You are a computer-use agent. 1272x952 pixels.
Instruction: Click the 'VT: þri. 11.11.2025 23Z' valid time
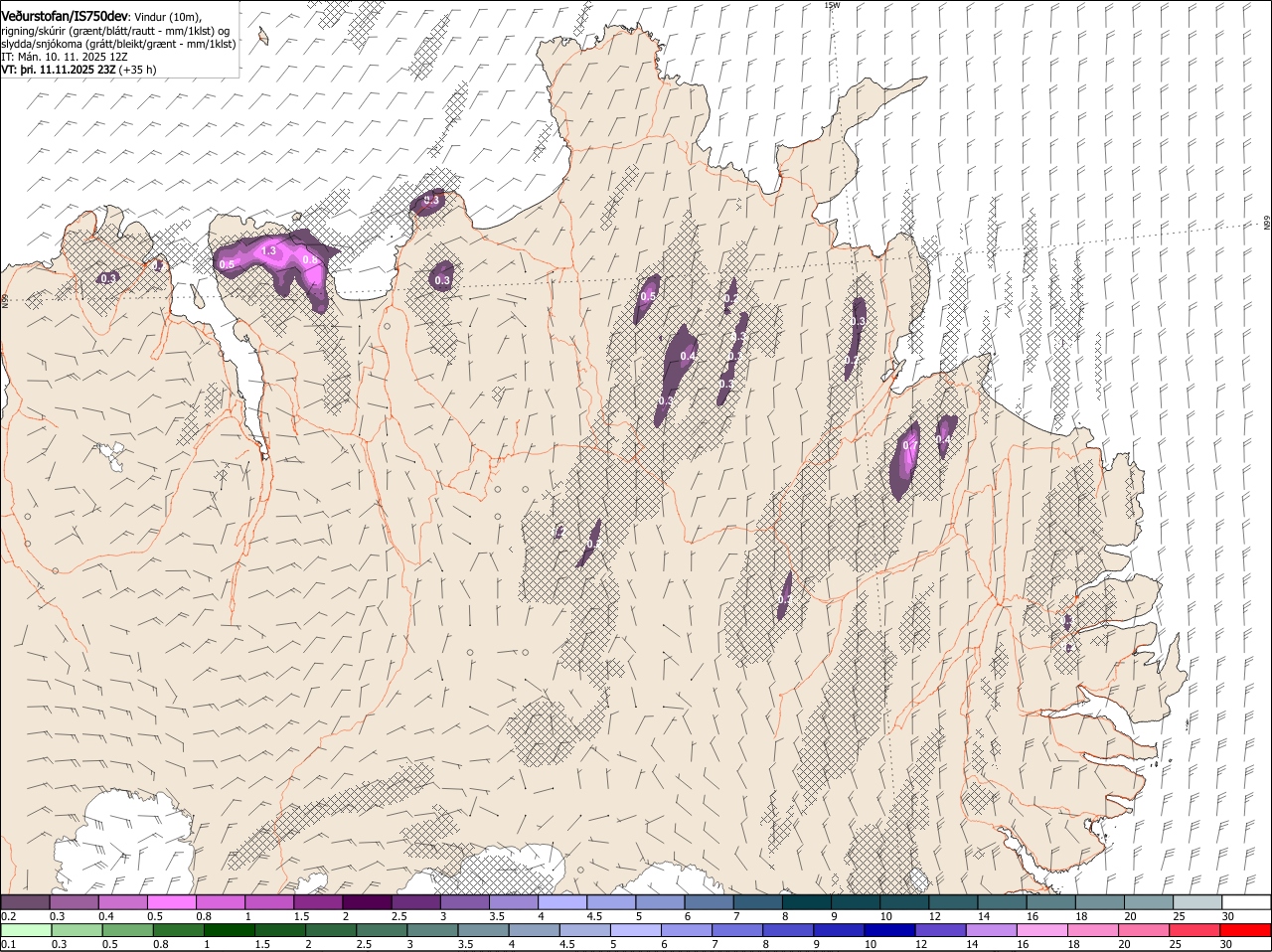point(58,70)
